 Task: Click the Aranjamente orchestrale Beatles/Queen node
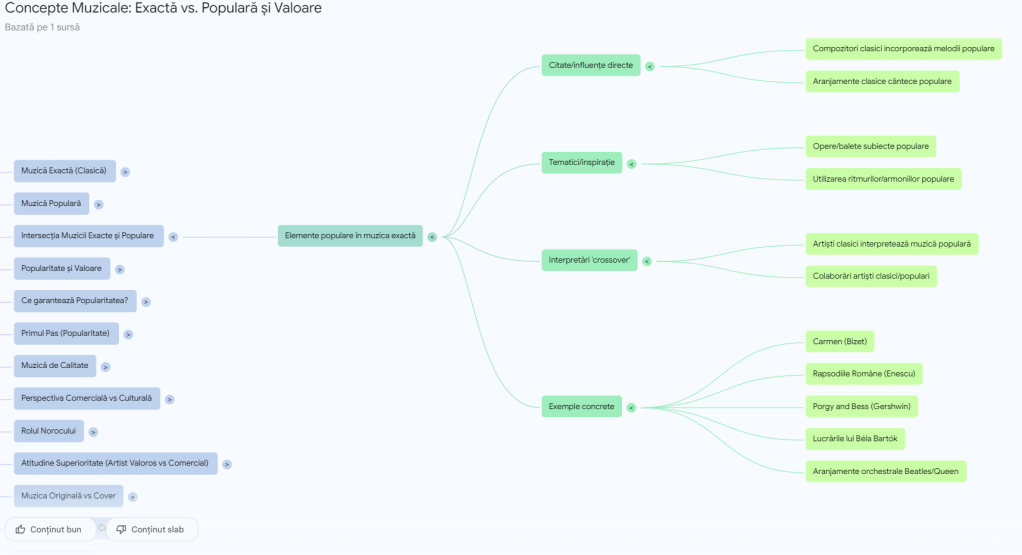[x=886, y=471]
